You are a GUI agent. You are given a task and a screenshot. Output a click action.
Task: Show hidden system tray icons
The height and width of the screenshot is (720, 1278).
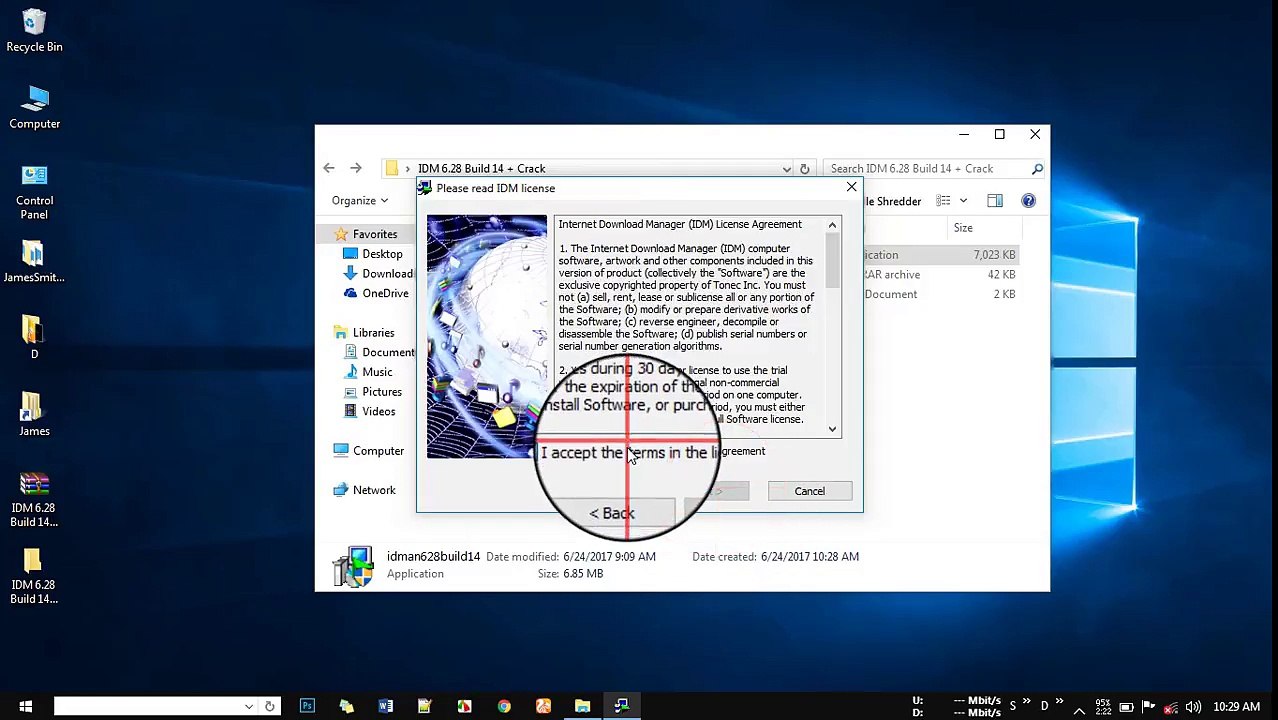pos(1080,709)
